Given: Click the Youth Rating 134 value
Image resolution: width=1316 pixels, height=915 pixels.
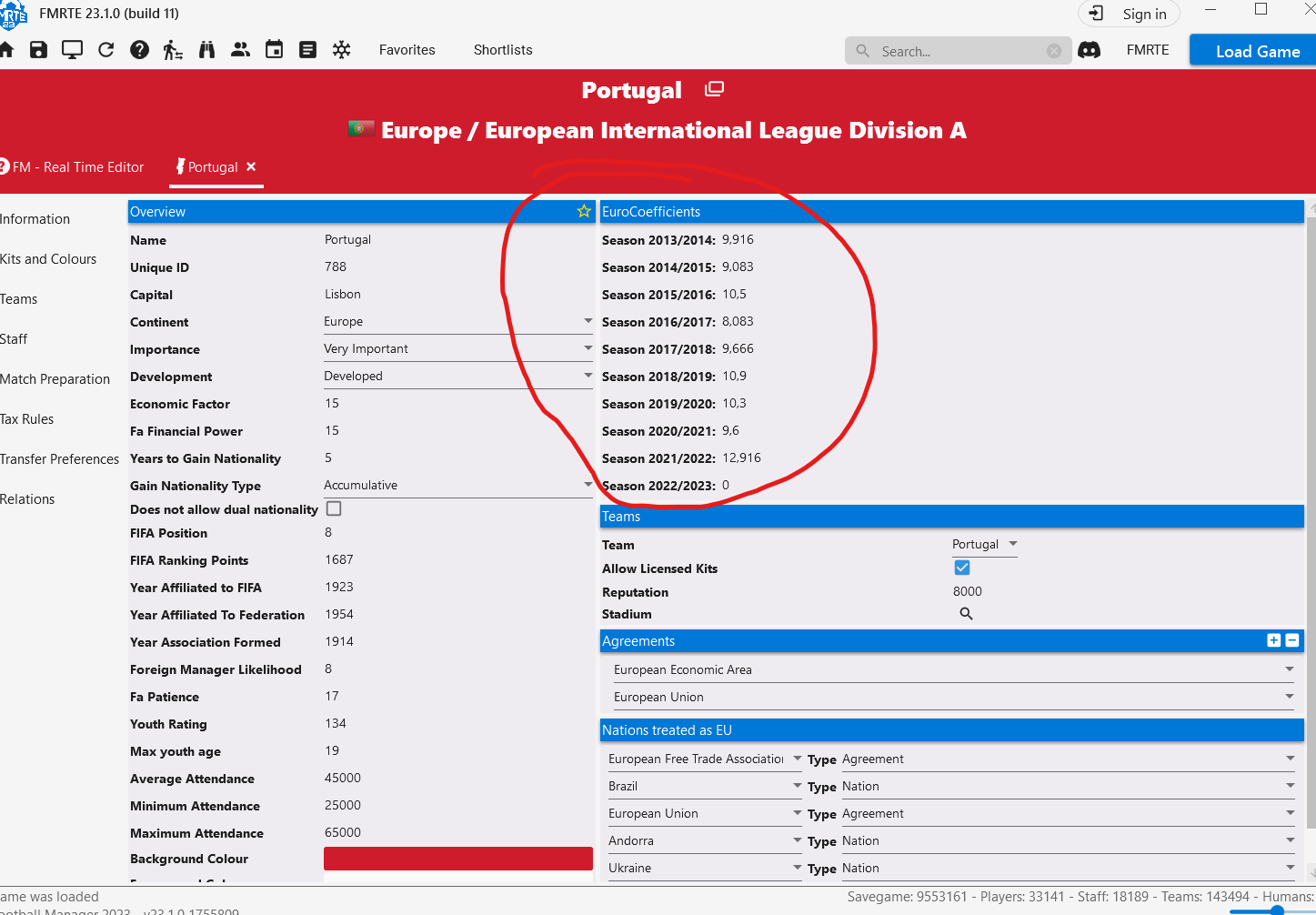Looking at the screenshot, I should pyautogui.click(x=336, y=723).
